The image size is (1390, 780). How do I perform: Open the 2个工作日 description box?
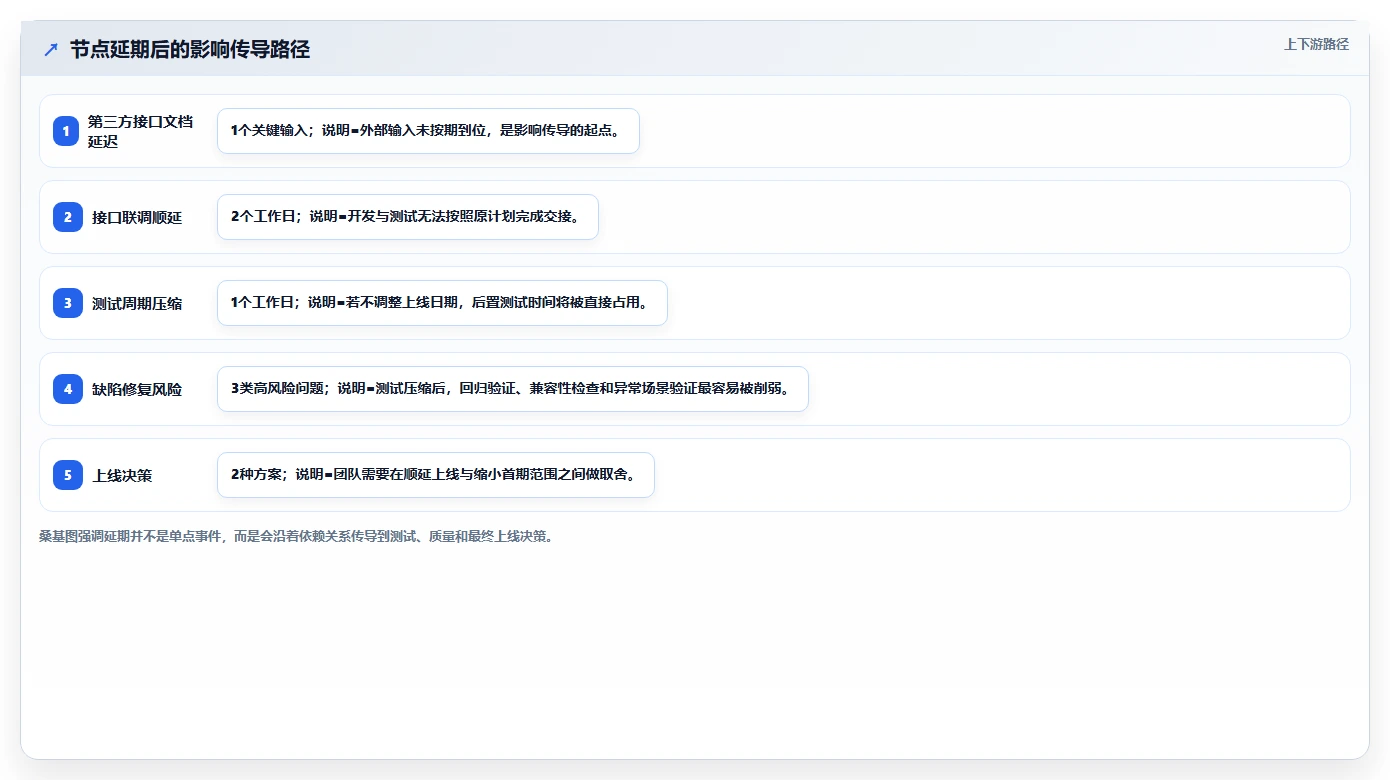[x=408, y=217]
